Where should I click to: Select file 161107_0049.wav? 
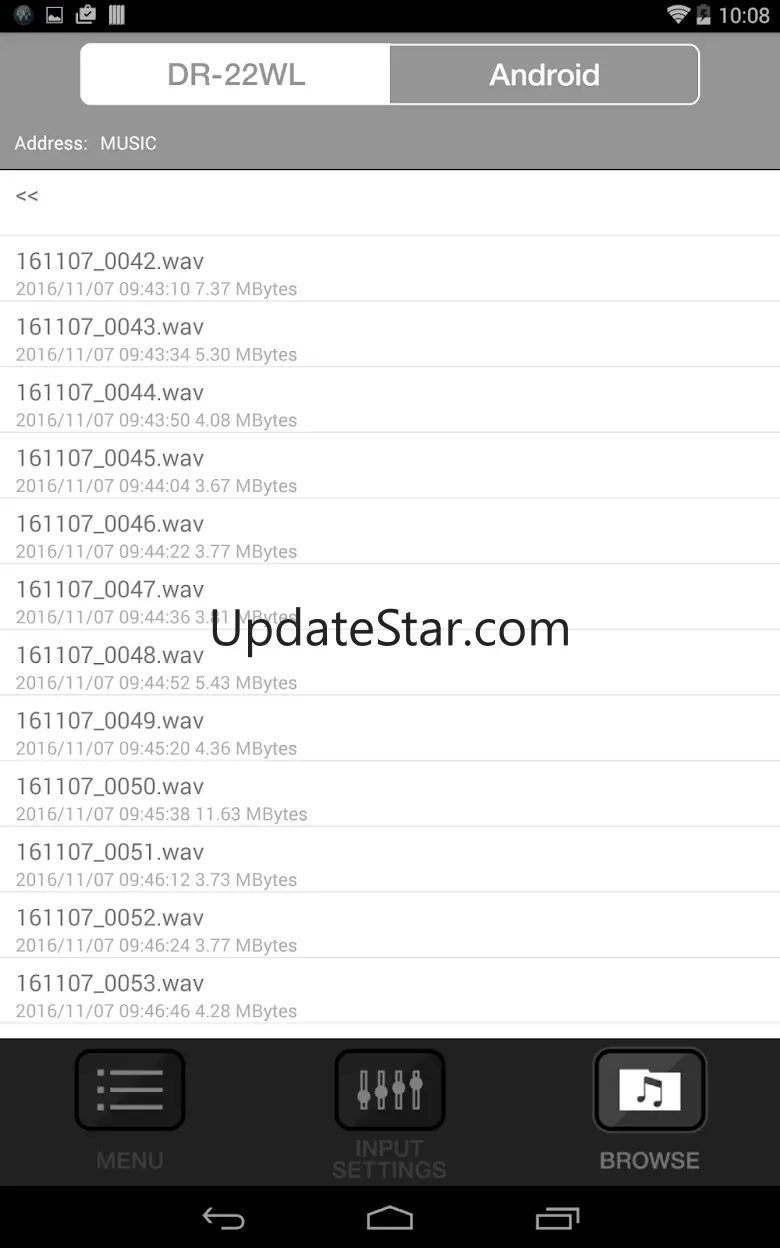(390, 729)
